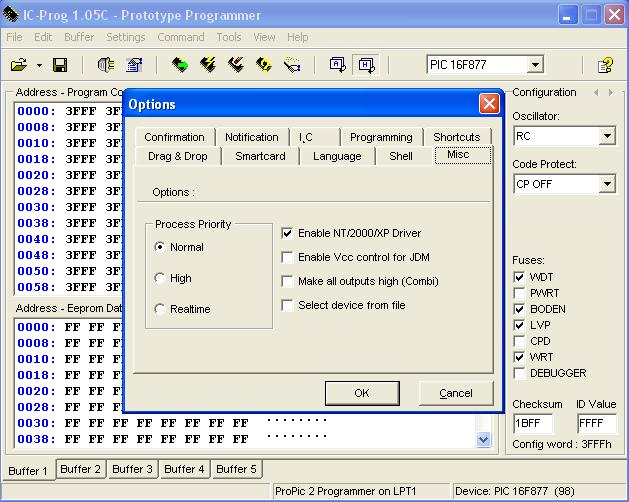
Task: Expand the PIC 16F877 device dropdown
Action: coord(535,65)
